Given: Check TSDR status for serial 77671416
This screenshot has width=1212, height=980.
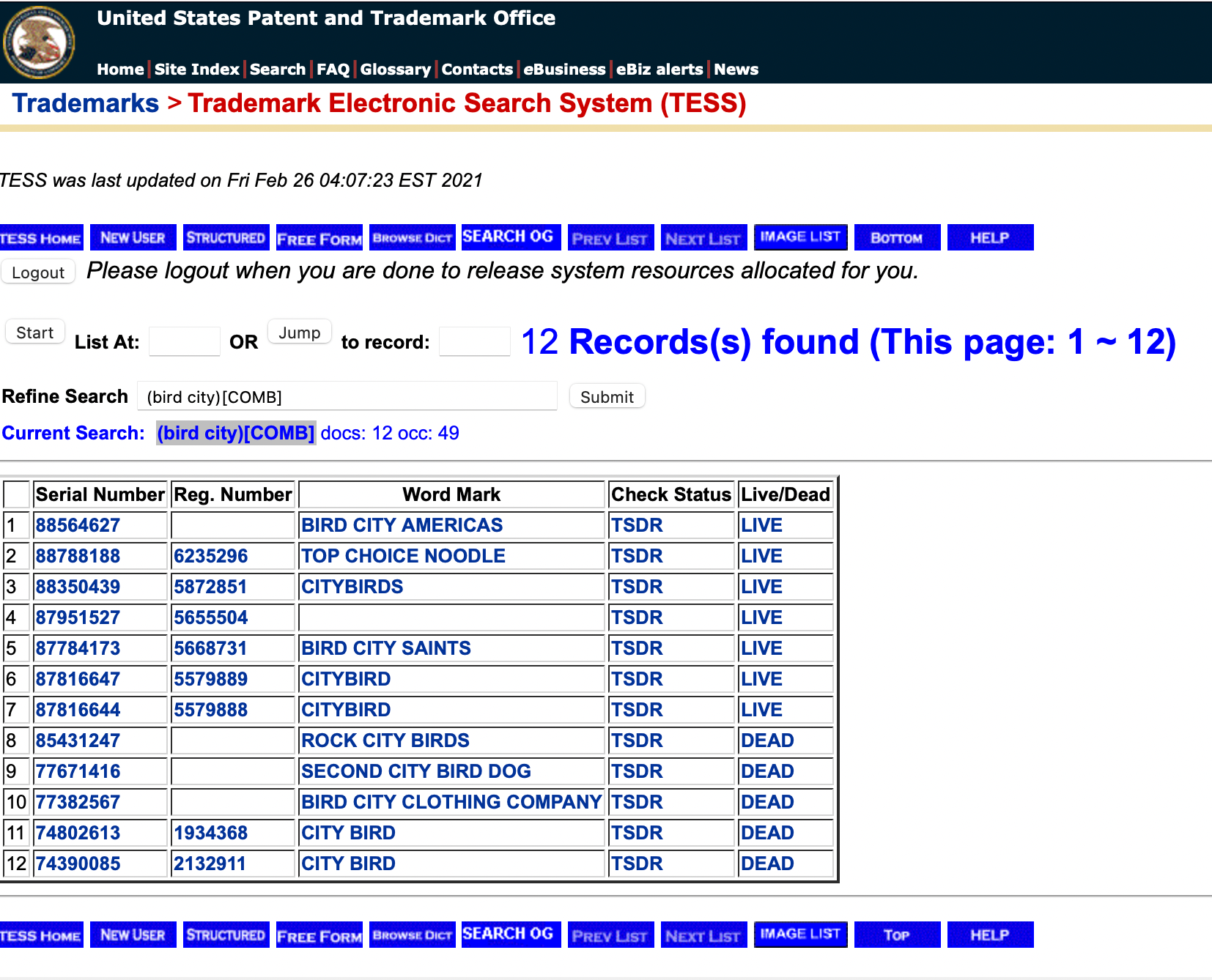Looking at the screenshot, I should (638, 771).
